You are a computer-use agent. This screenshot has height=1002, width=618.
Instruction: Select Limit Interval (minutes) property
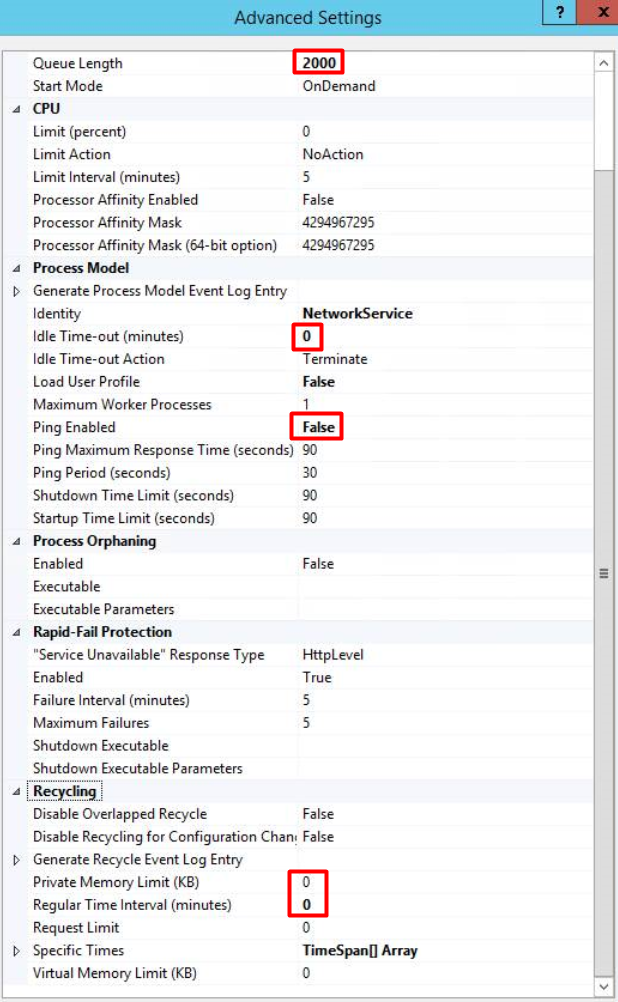(x=106, y=177)
